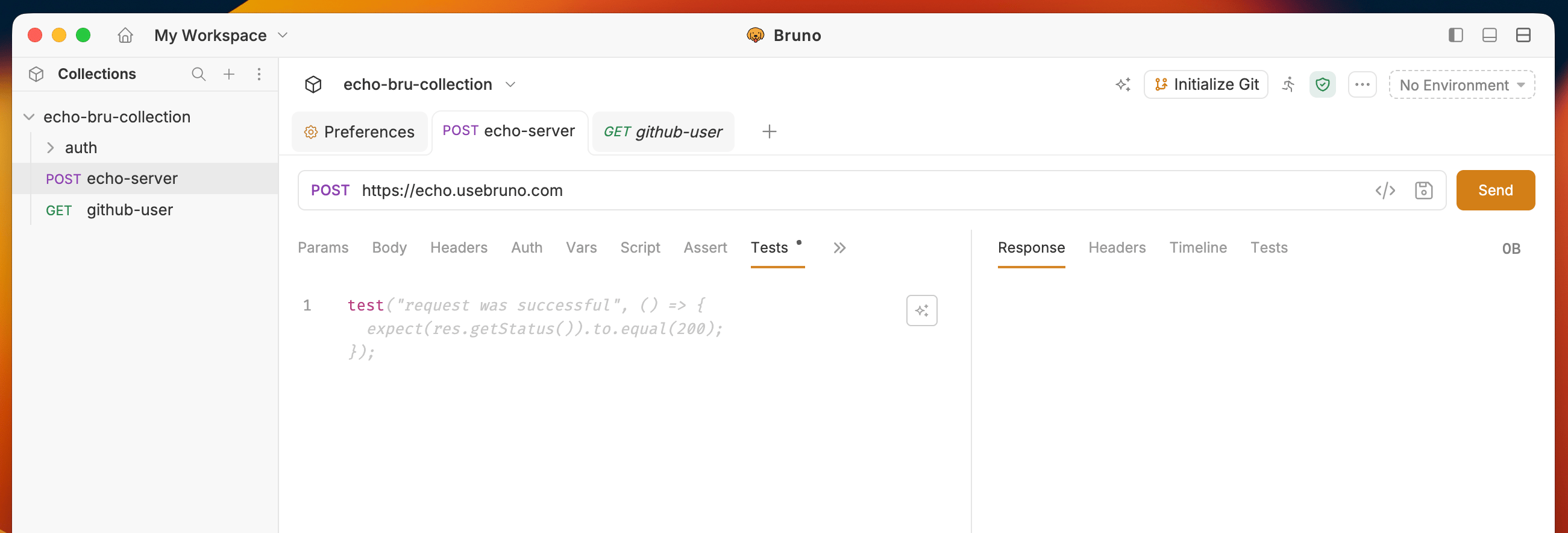Image resolution: width=1568 pixels, height=533 pixels.
Task: Click into the tests code editor line 1
Action: [x=527, y=305]
